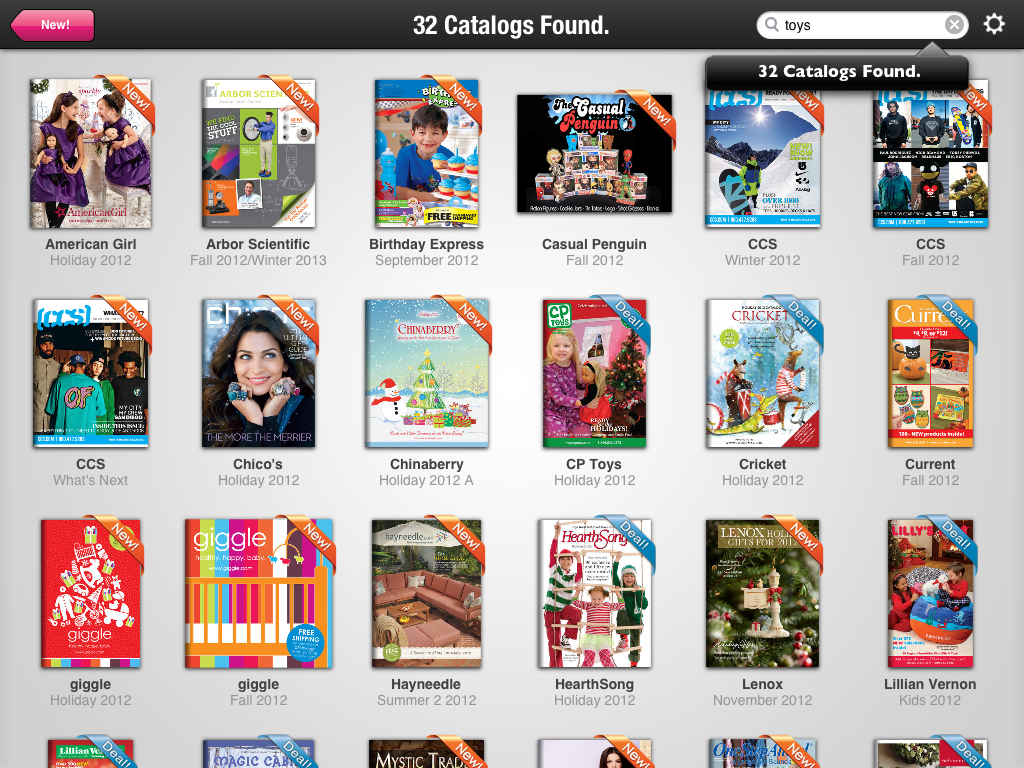
Task: Open the Birthday Express September 2012 catalog
Action: tap(426, 153)
